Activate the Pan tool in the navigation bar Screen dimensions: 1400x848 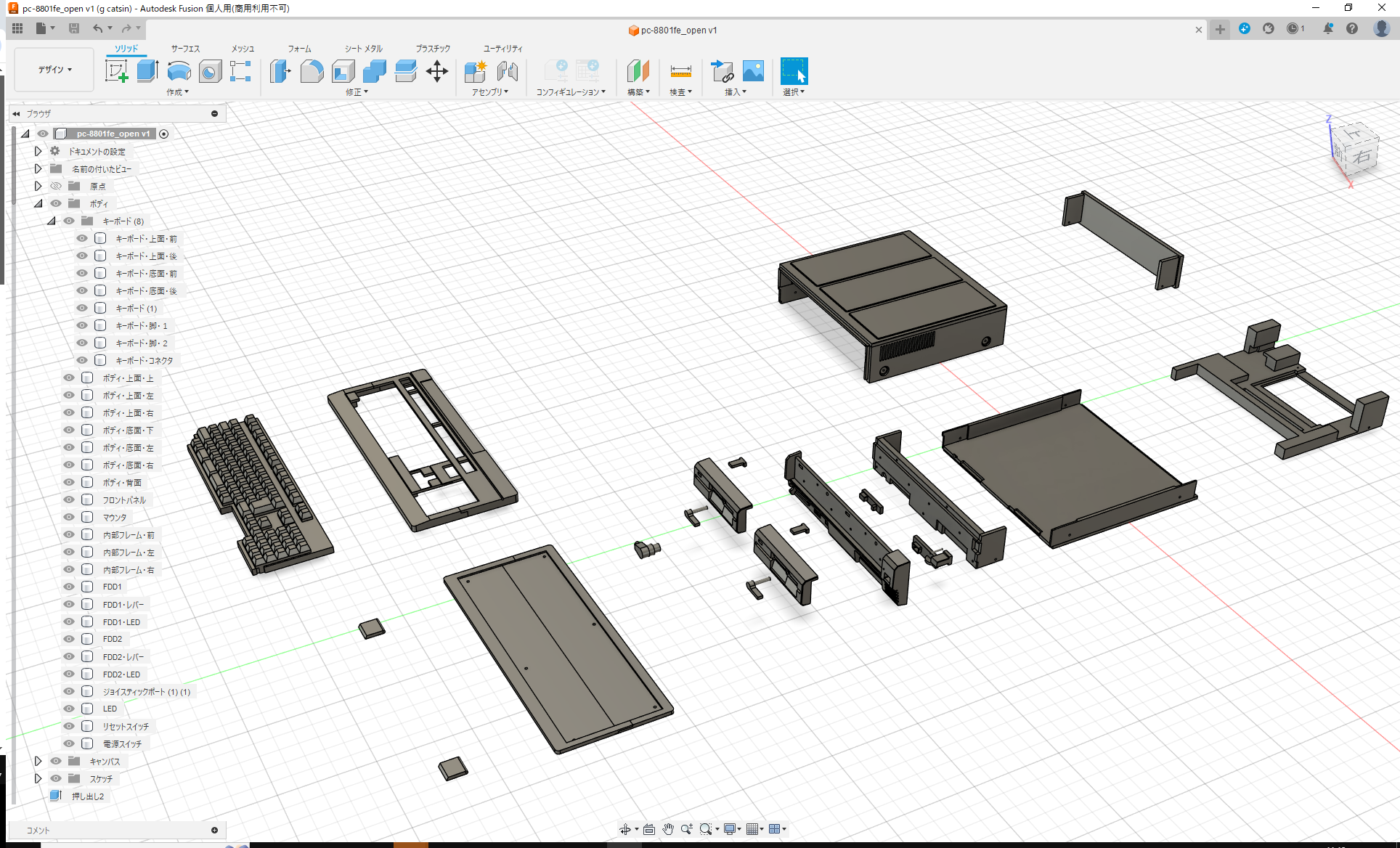(667, 828)
